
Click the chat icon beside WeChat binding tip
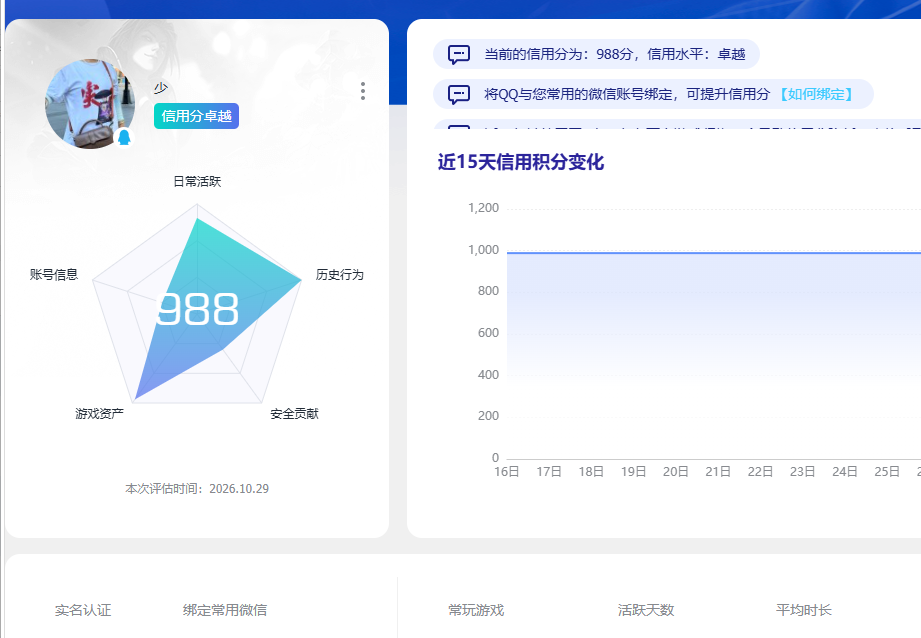point(459,95)
